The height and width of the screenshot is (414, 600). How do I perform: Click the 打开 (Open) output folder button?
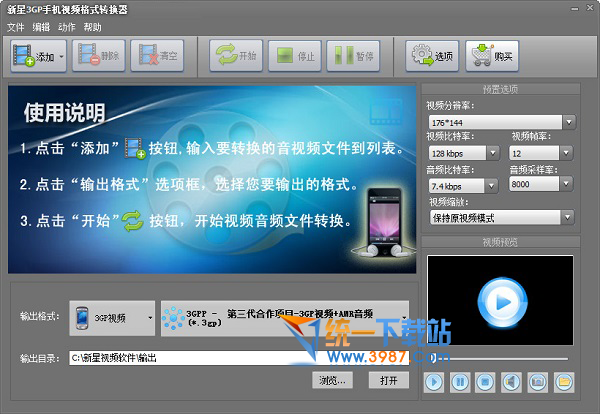tap(388, 380)
